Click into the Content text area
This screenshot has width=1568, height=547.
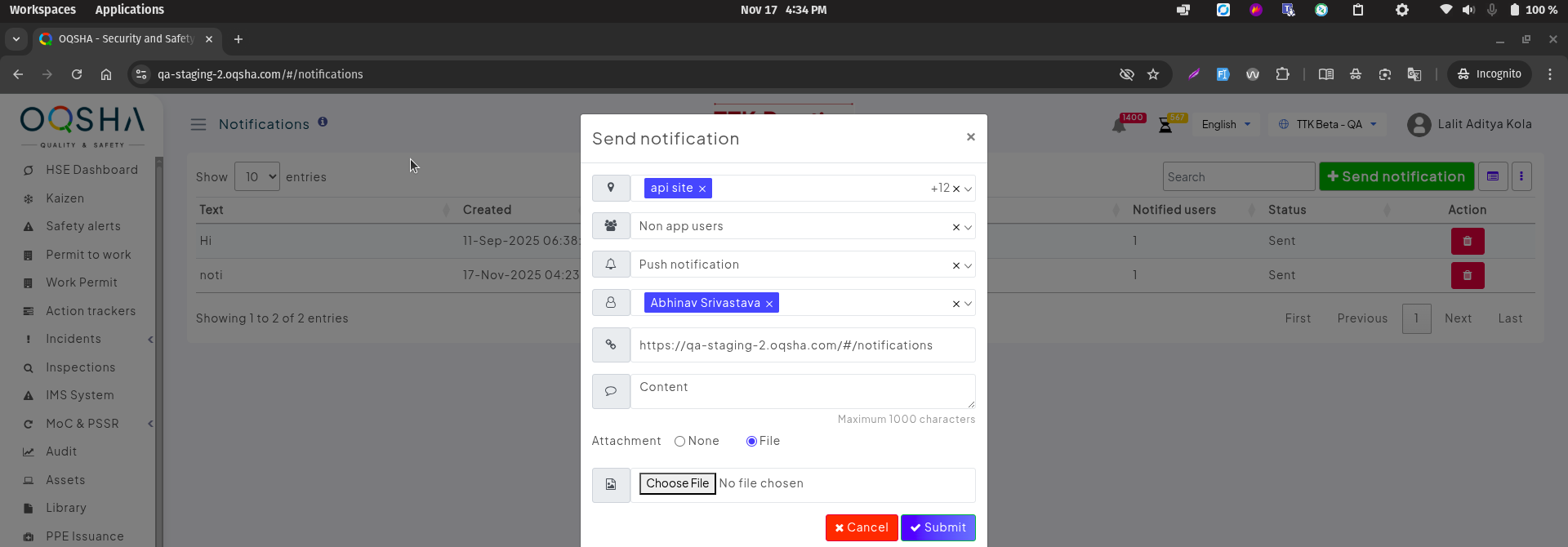coord(802,392)
